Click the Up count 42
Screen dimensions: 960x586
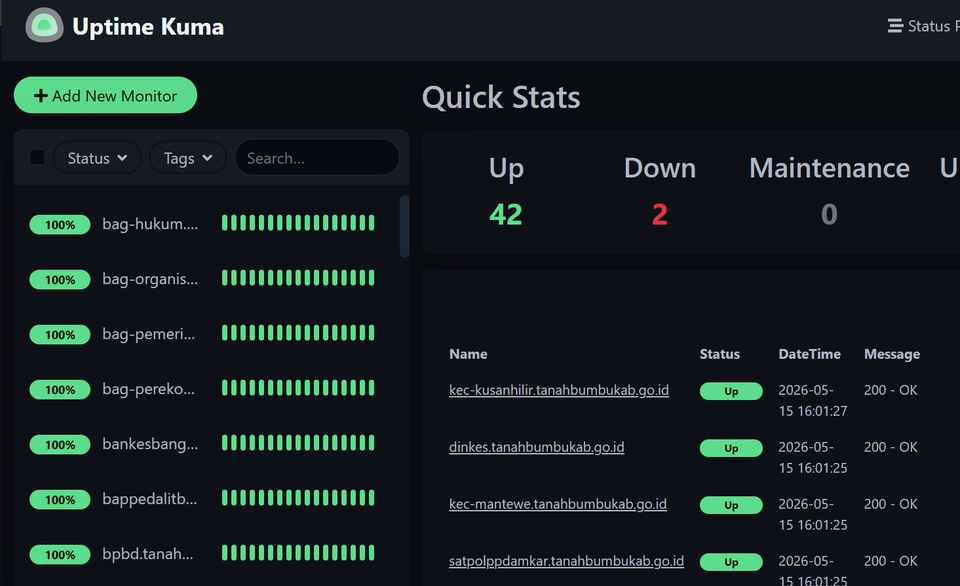click(x=506, y=214)
